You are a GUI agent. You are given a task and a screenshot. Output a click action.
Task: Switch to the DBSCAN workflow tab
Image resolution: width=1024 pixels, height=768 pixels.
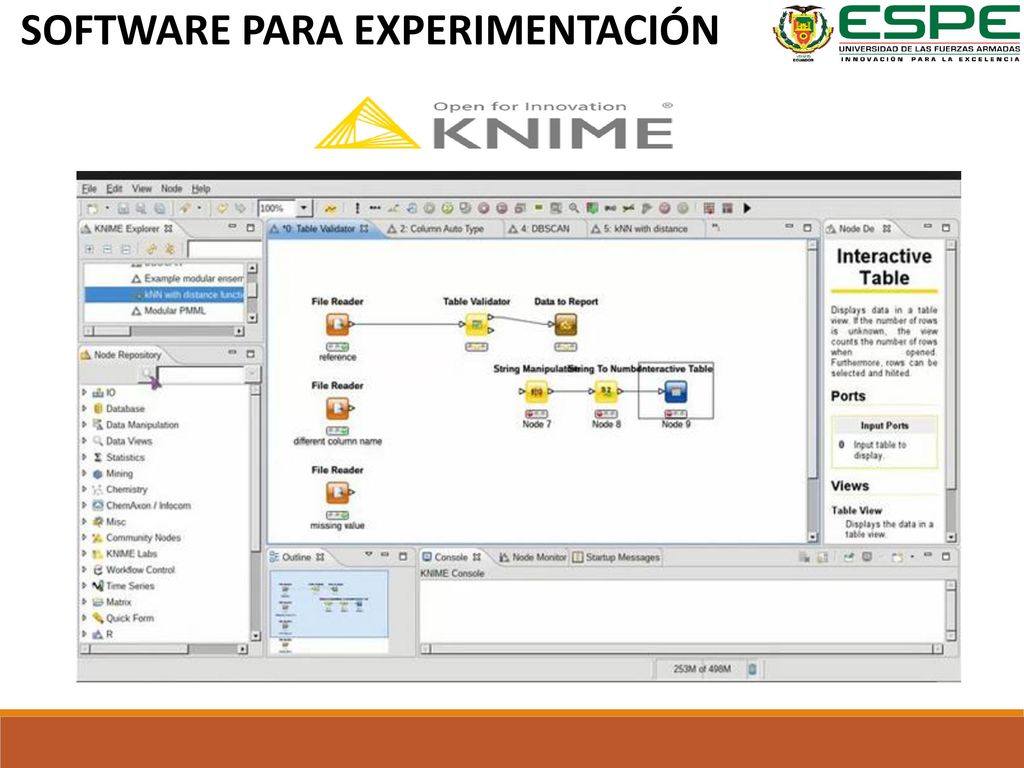[539, 229]
